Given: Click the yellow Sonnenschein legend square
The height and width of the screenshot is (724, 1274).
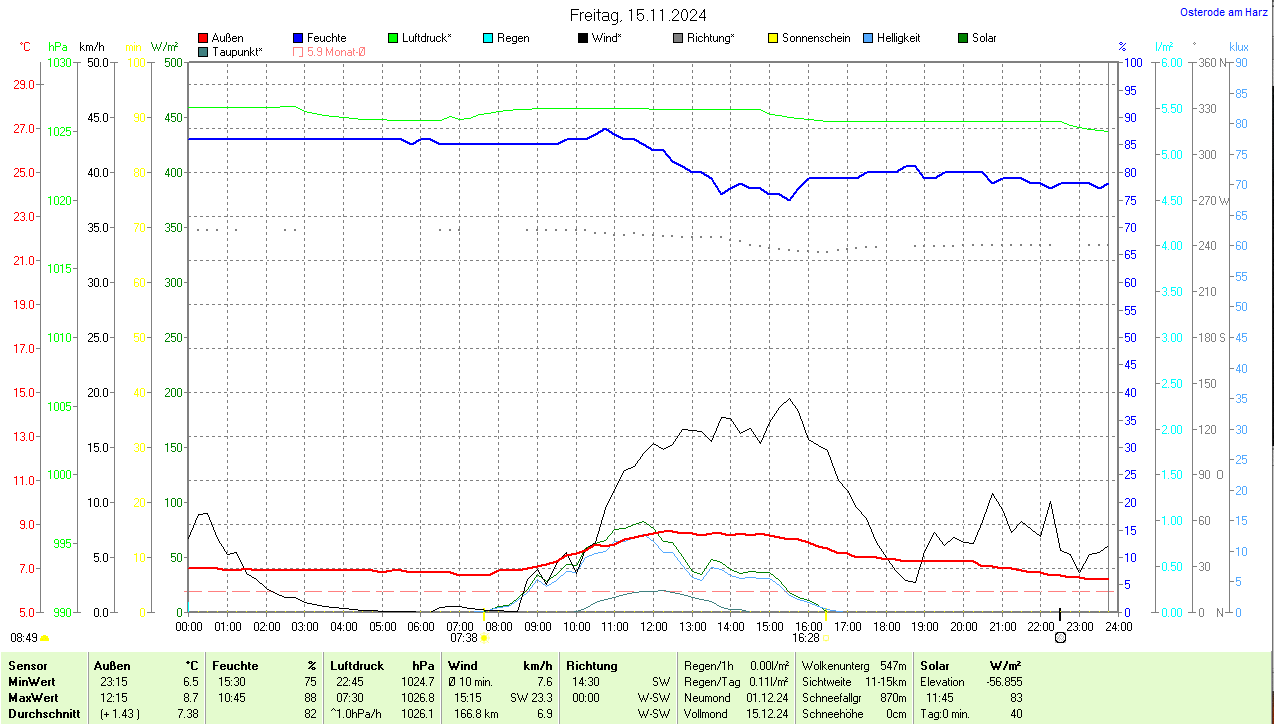Looking at the screenshot, I should tap(773, 39).
